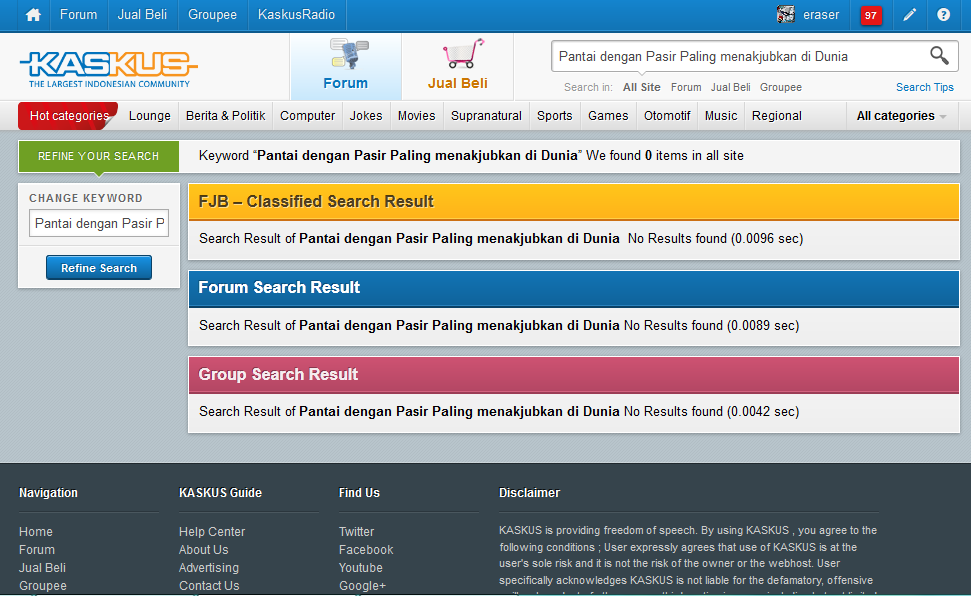971x596 pixels.
Task: Open the Computer category
Action: point(307,116)
